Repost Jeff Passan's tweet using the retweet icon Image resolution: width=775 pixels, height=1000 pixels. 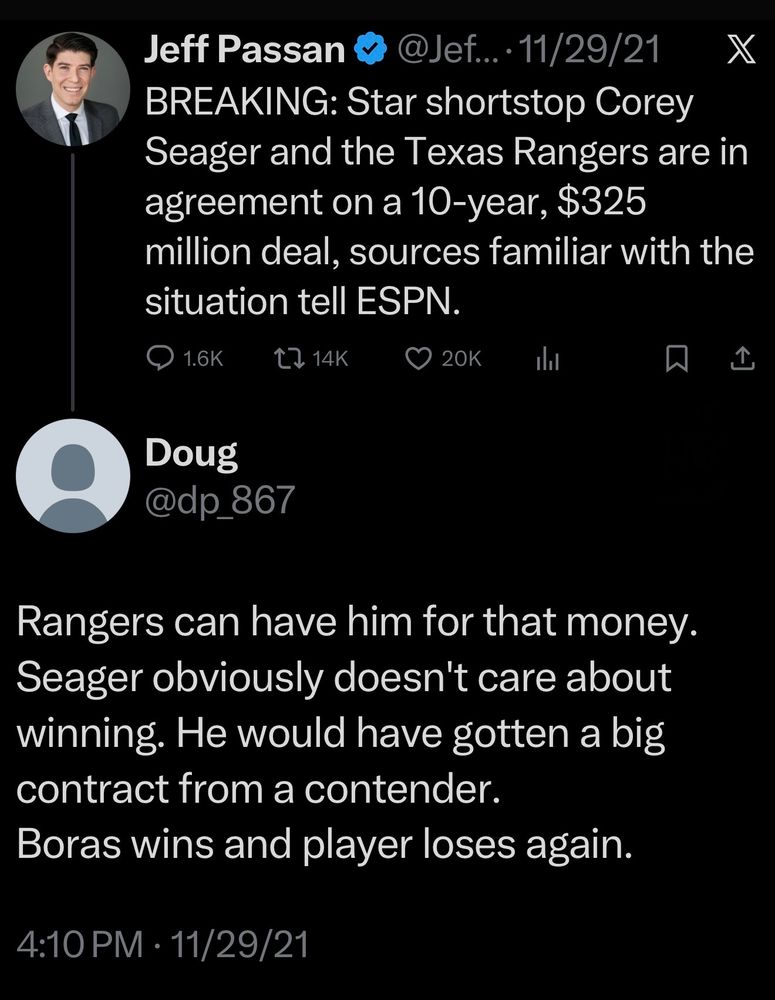[x=288, y=358]
